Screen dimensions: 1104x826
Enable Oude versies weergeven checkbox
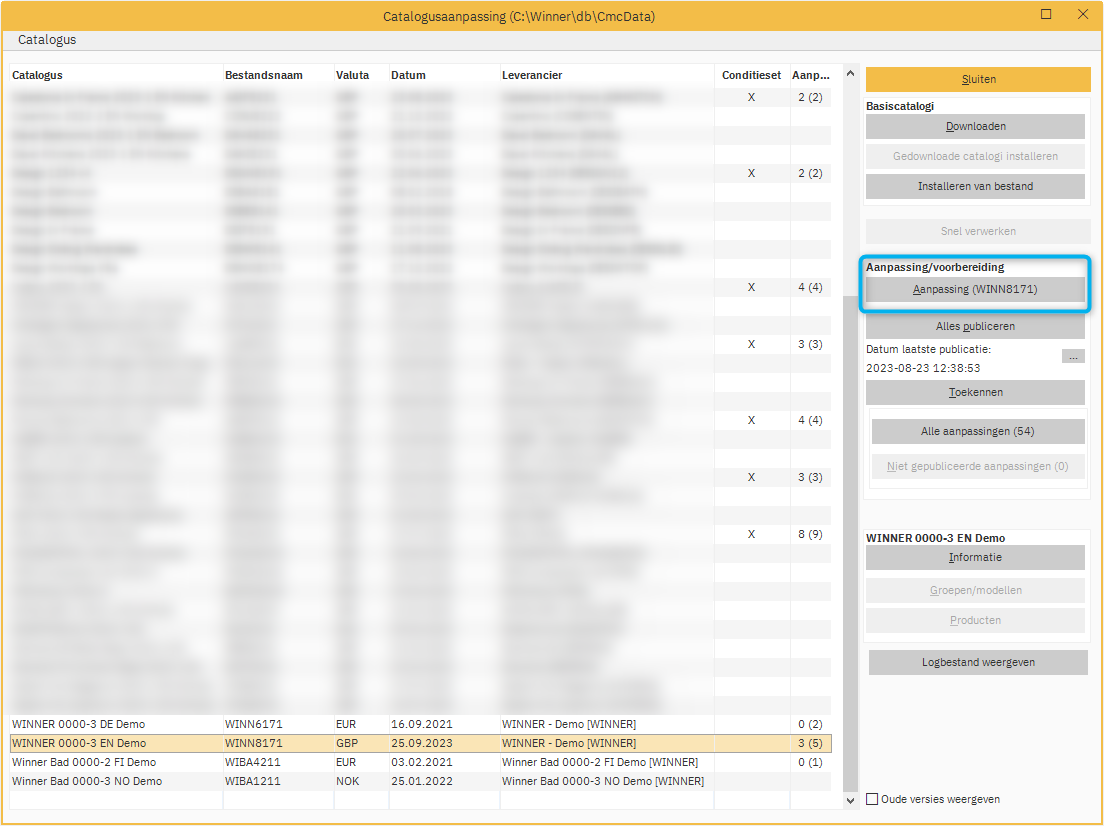(x=872, y=799)
